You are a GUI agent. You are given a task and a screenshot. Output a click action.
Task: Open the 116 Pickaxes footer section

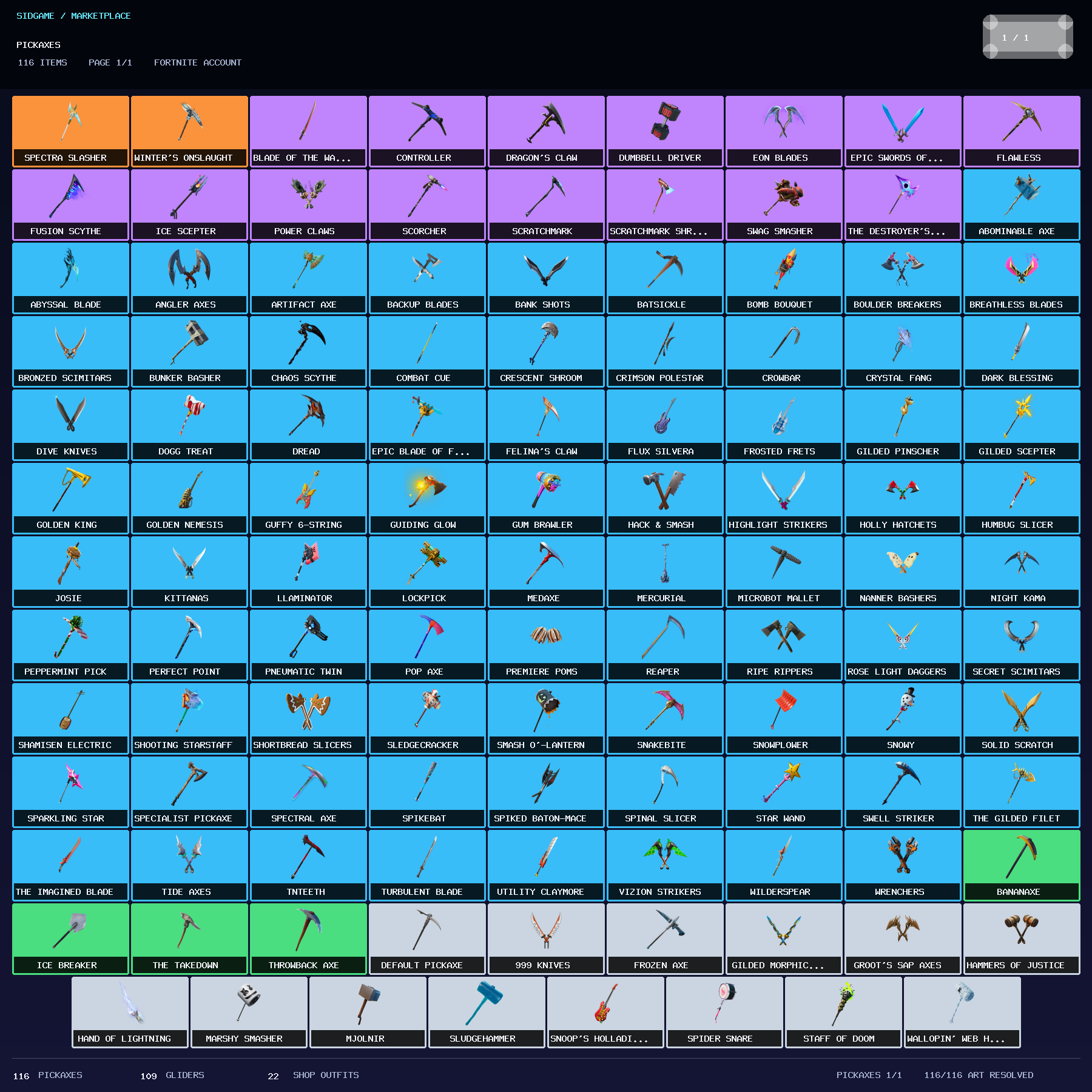coord(47,1075)
